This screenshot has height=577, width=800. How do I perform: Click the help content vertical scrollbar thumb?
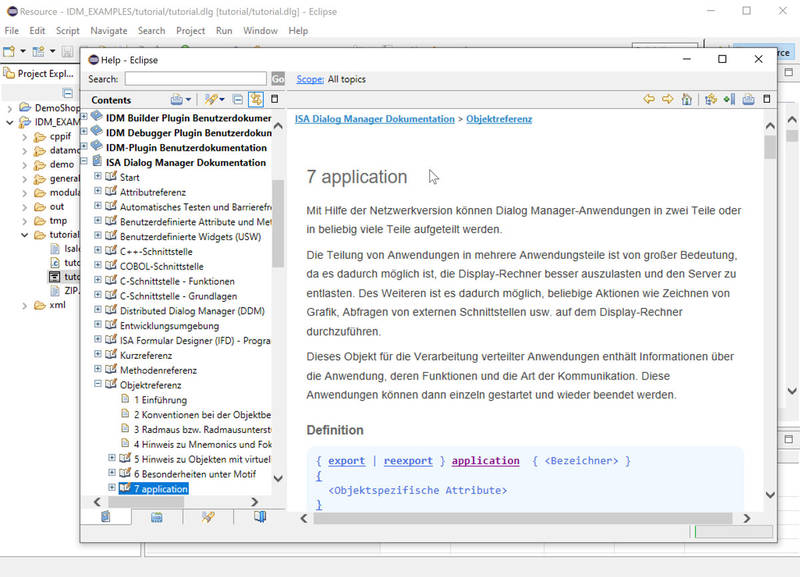click(770, 148)
